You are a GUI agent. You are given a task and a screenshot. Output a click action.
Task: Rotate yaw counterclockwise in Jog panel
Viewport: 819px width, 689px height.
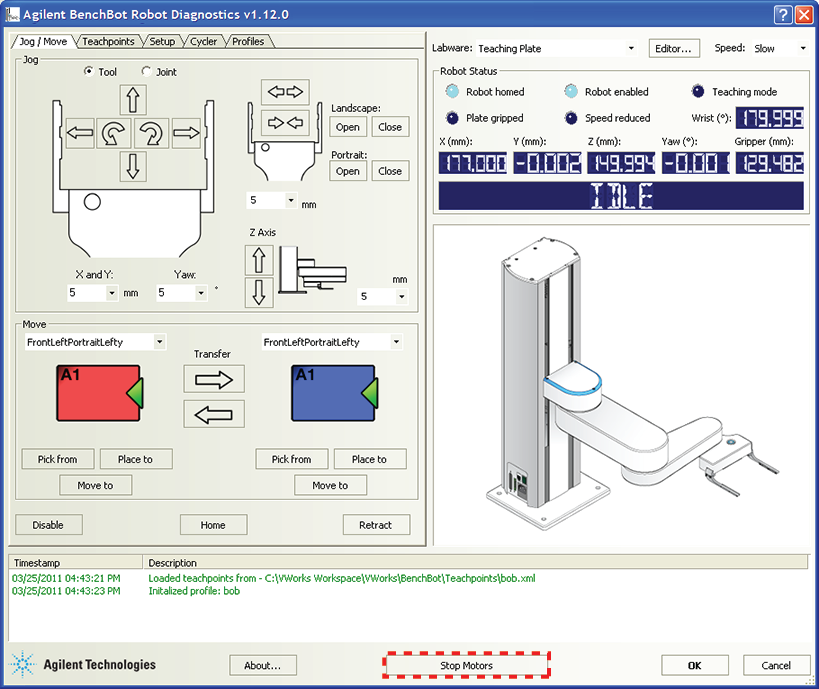(115, 132)
